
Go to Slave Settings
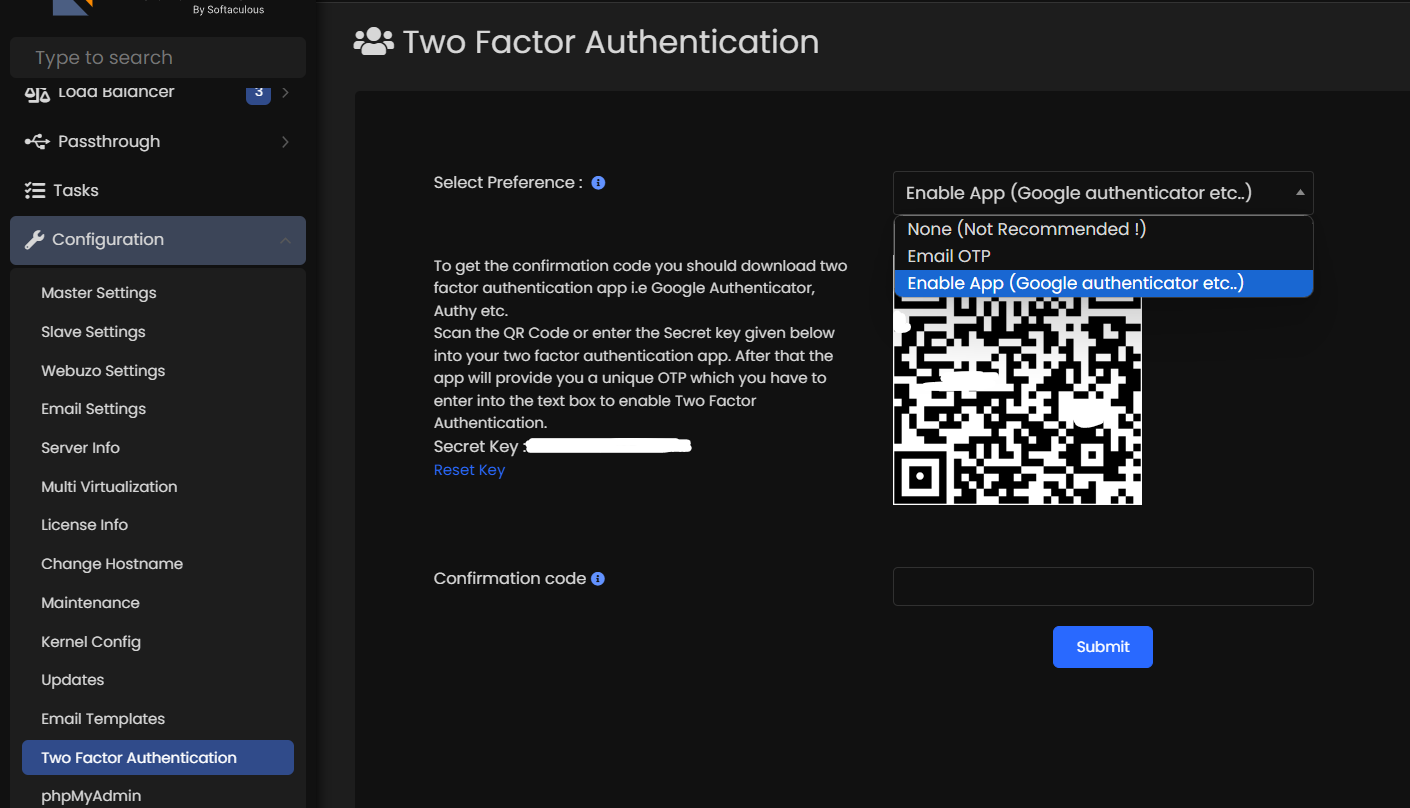93,332
